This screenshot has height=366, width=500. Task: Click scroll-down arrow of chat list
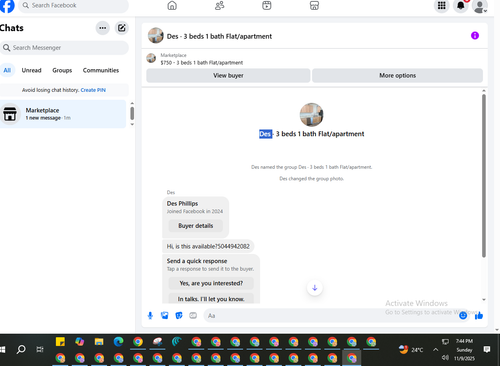click(132, 124)
